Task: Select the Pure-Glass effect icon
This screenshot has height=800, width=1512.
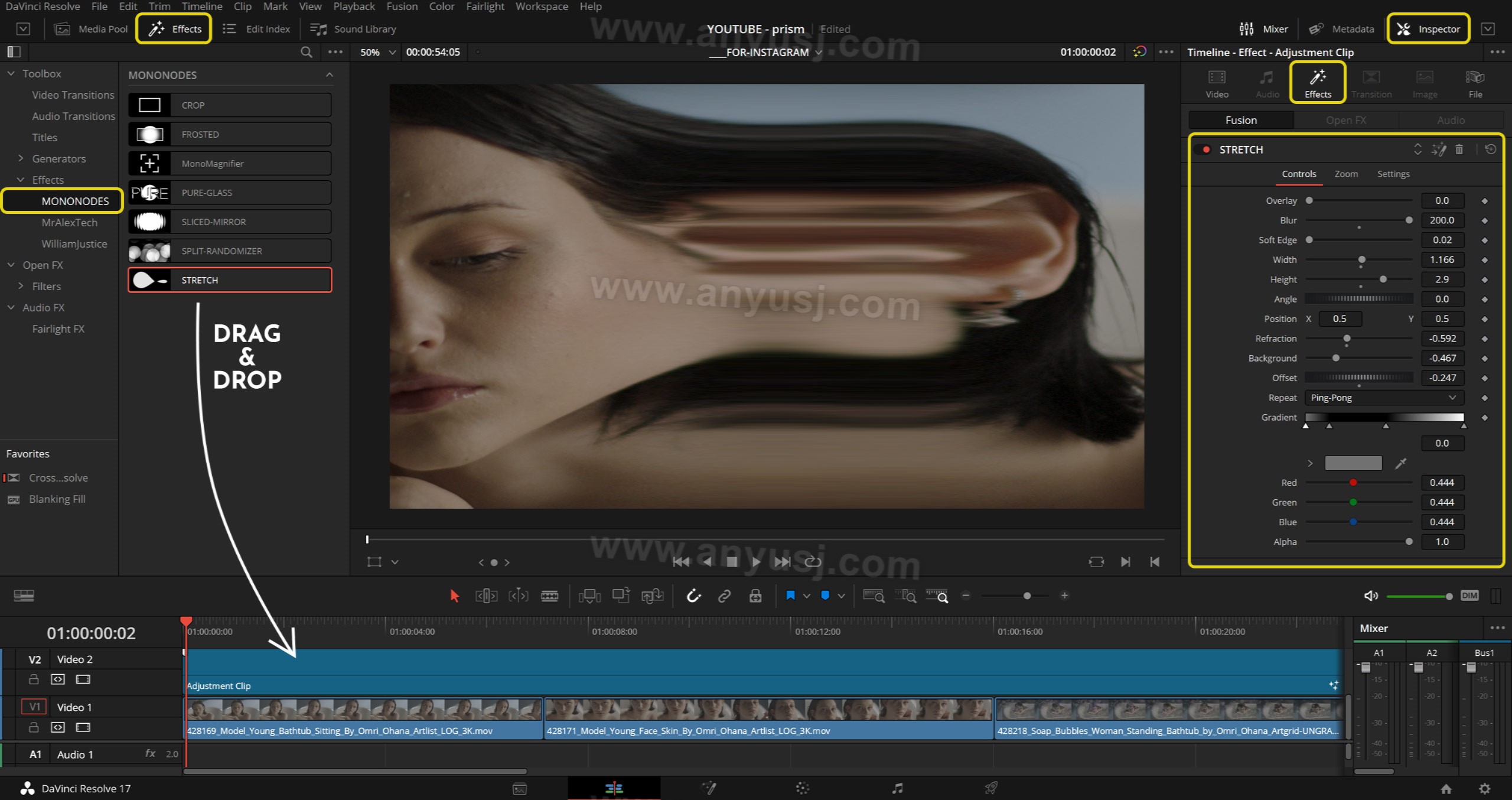Action: (x=150, y=192)
